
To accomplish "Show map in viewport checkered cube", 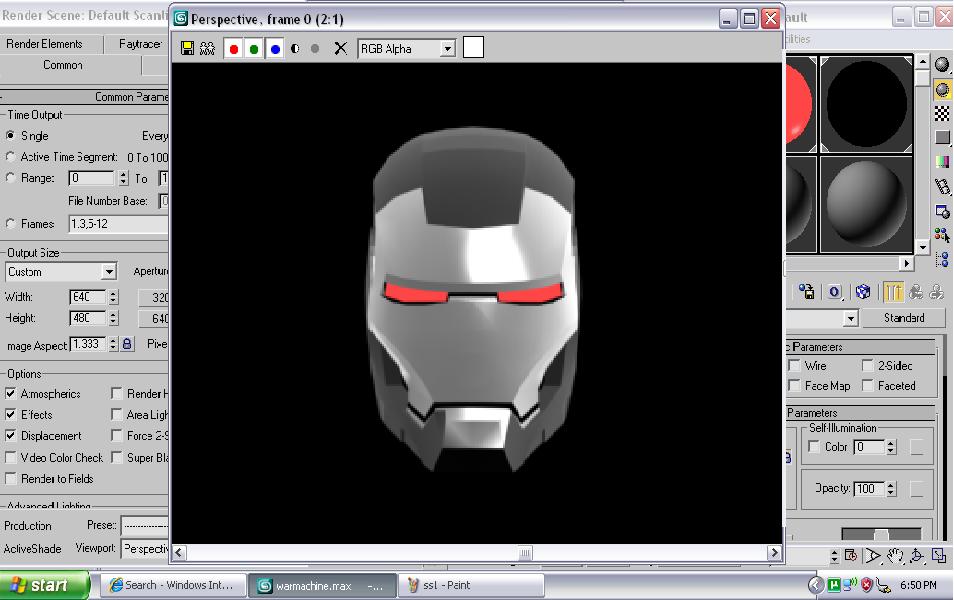I will click(863, 292).
